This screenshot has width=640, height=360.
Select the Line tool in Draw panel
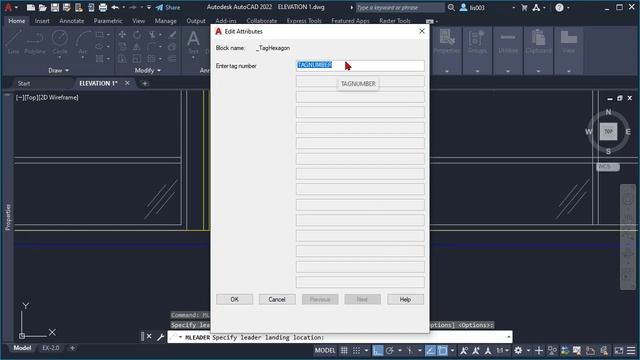[13, 42]
